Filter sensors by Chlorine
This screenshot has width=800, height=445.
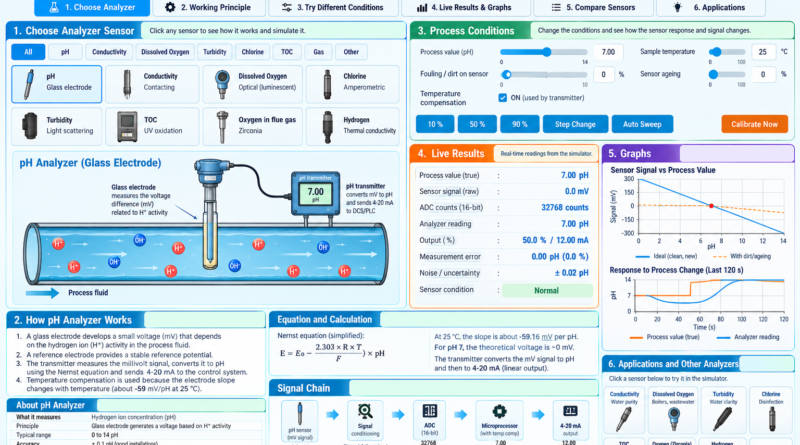point(253,52)
